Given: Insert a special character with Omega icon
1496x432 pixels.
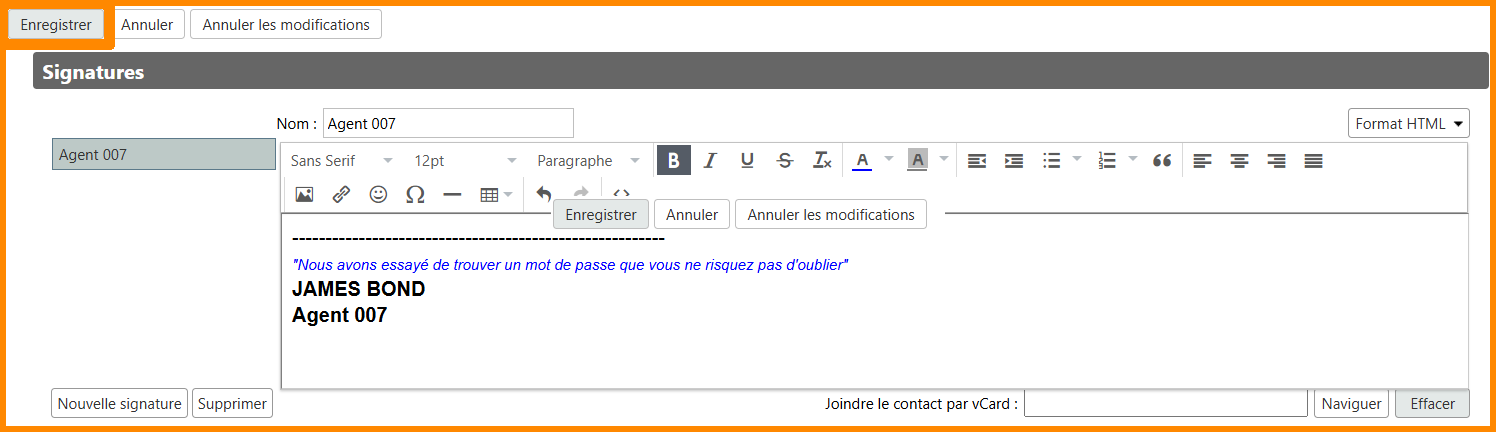Looking at the screenshot, I should [415, 195].
